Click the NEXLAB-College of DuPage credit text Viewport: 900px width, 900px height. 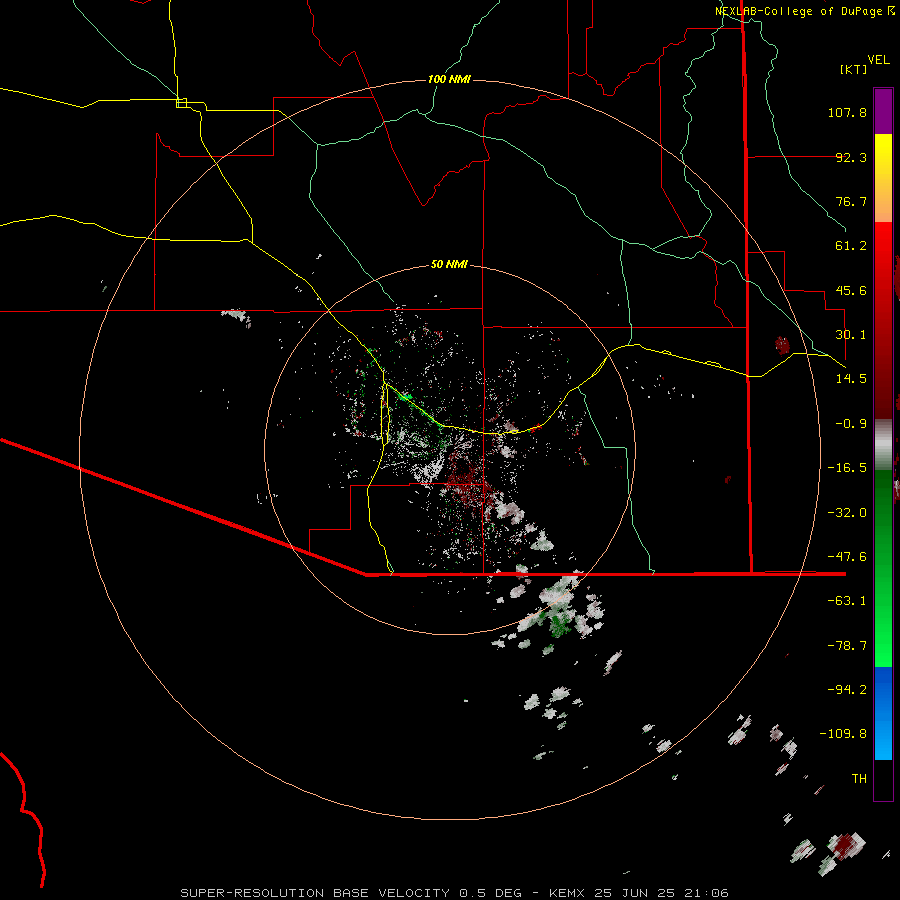pos(804,11)
